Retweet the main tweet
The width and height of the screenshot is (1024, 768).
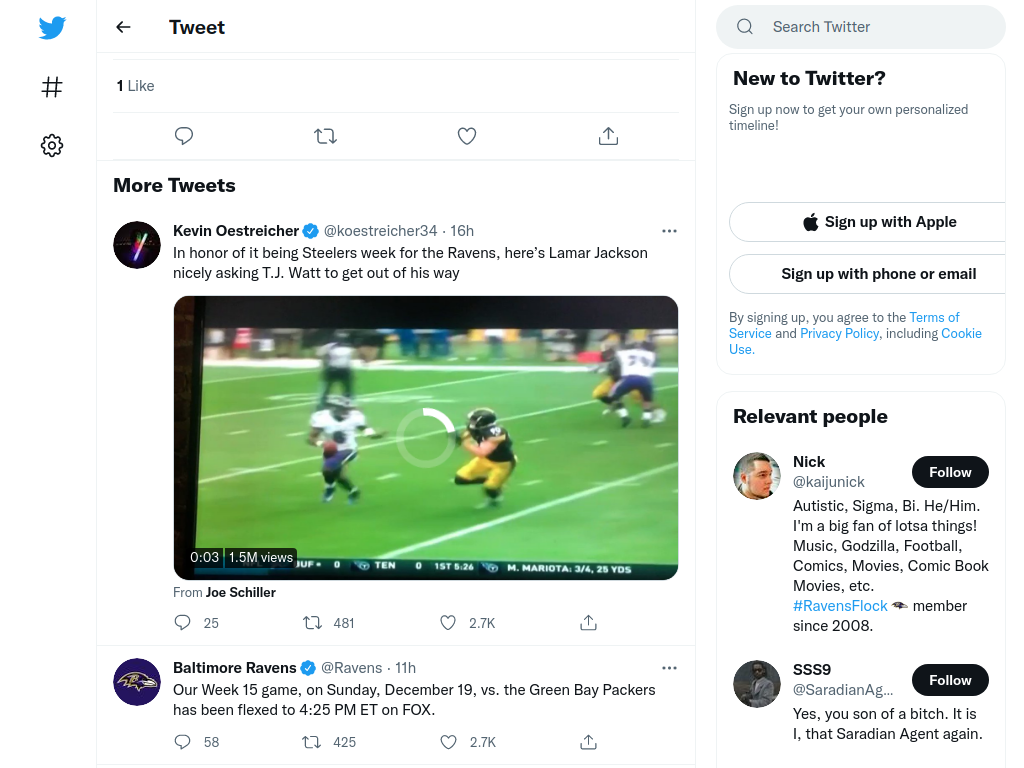pyautogui.click(x=325, y=136)
